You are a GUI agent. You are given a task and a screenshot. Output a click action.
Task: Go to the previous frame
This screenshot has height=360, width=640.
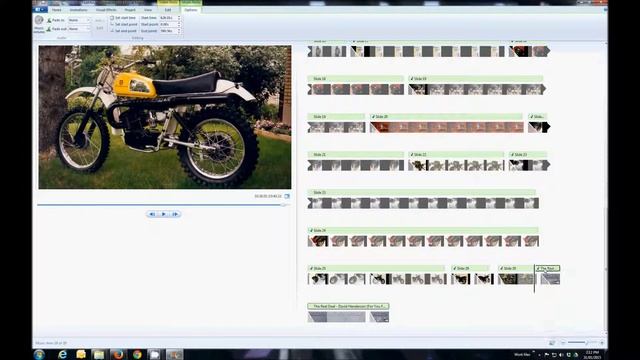click(x=152, y=214)
